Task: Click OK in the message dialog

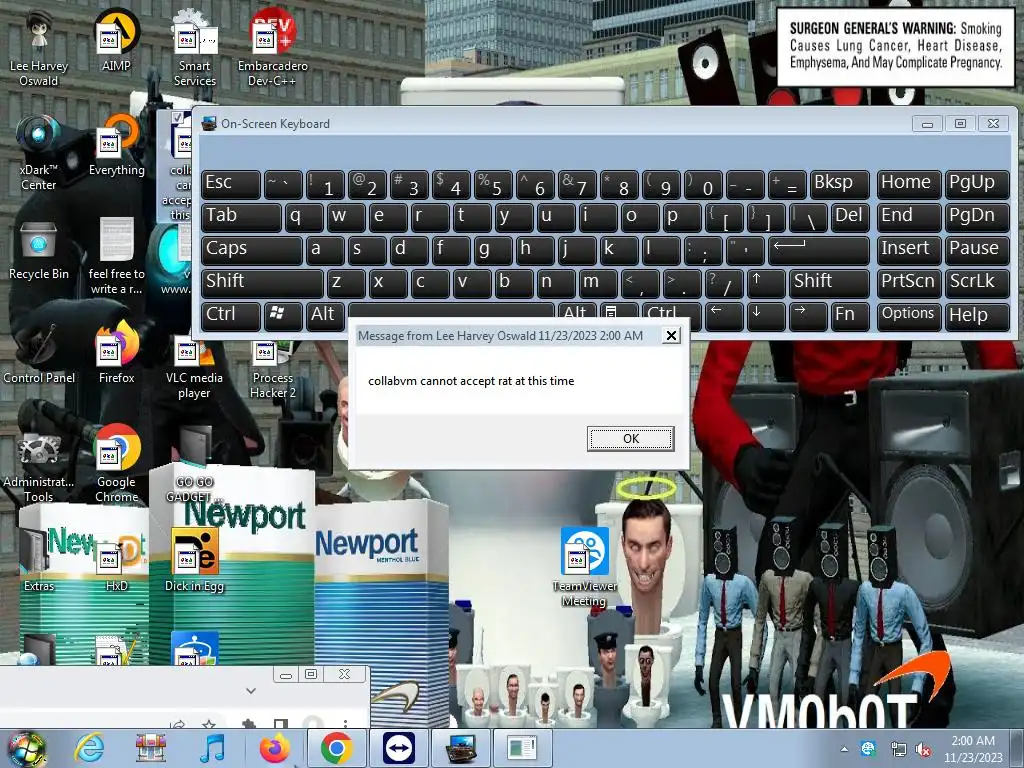Action: [630, 438]
